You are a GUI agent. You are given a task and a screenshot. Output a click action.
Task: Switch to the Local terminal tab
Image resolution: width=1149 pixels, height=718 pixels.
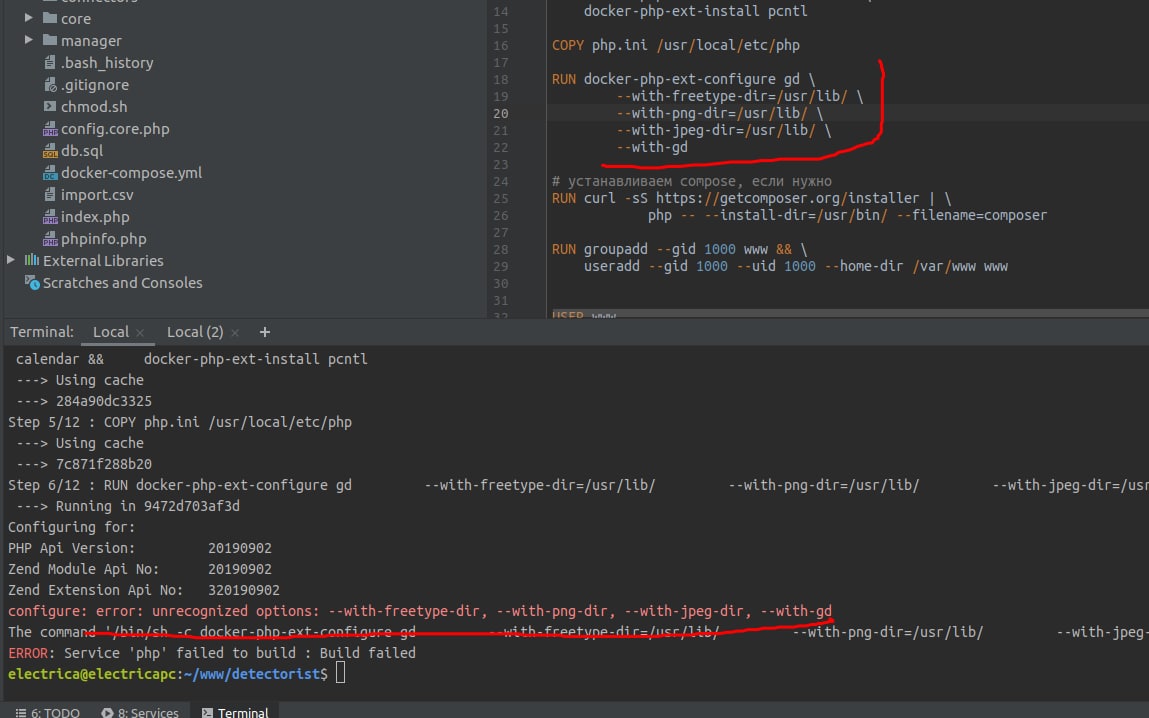tap(111, 332)
